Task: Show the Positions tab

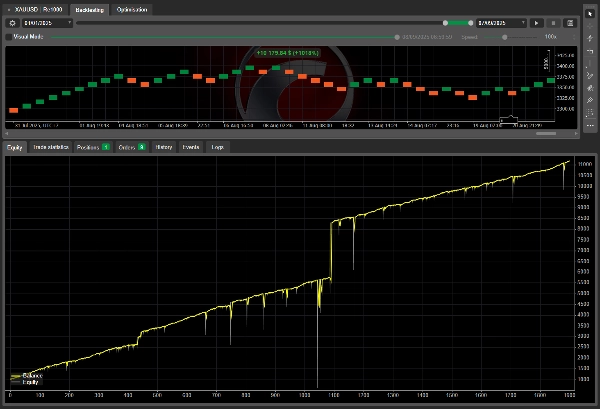Action: tap(93, 147)
